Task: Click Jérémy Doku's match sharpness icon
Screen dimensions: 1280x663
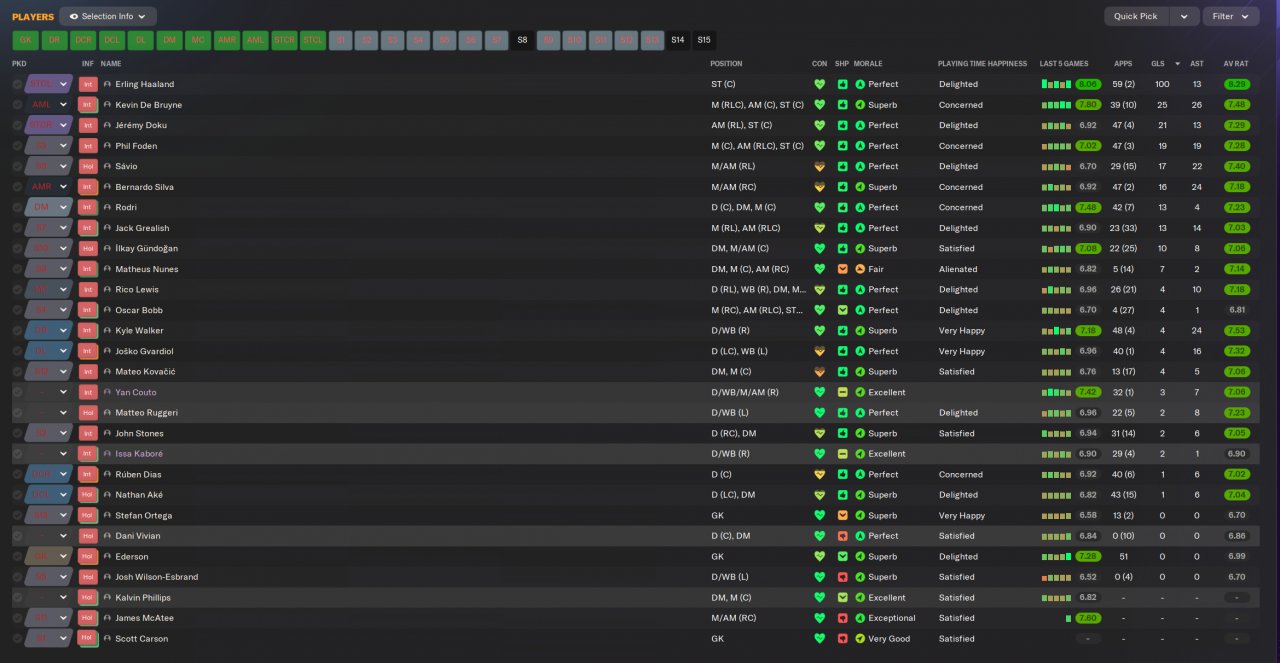Action: 843,125
